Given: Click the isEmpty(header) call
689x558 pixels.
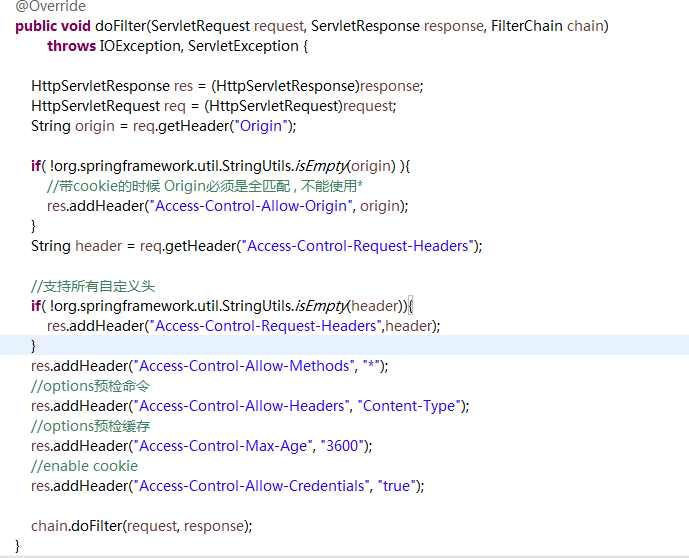Looking at the screenshot, I should click(x=349, y=306).
